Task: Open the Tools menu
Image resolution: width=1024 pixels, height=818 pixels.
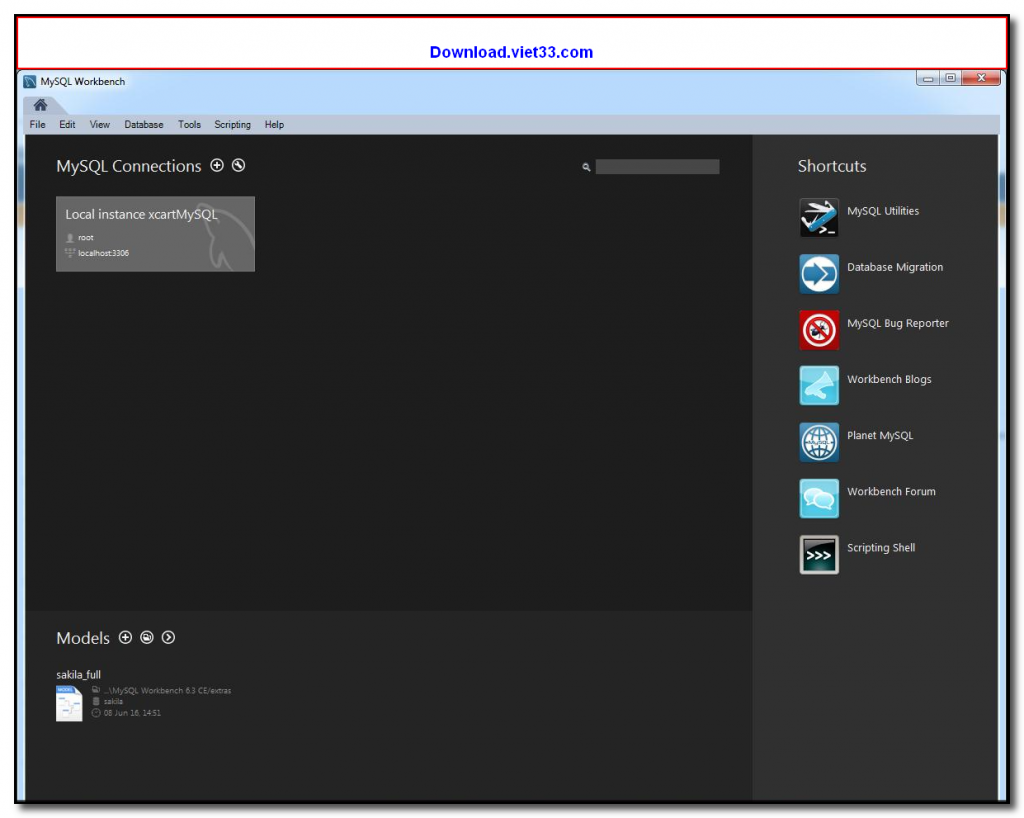Action: [189, 124]
